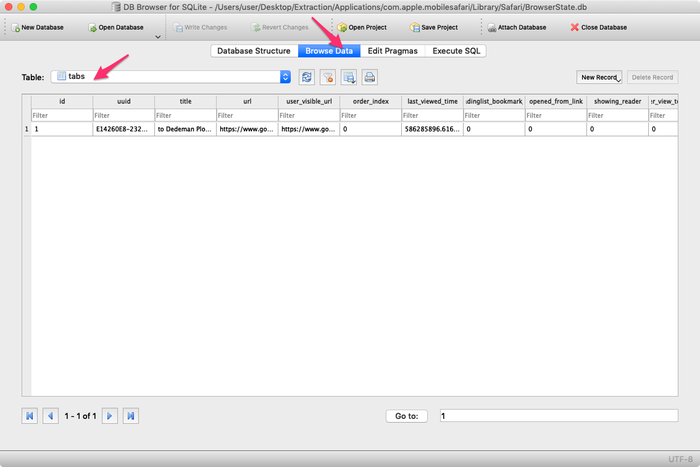Click Write Changes toolbar button
700x467 pixels.
[x=200, y=27]
